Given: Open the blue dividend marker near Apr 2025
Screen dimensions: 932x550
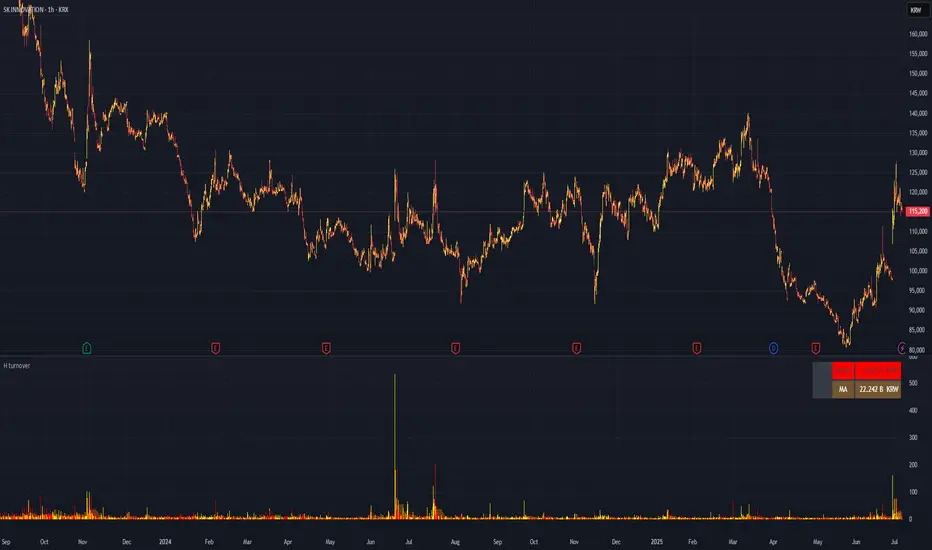Looking at the screenshot, I should [773, 348].
